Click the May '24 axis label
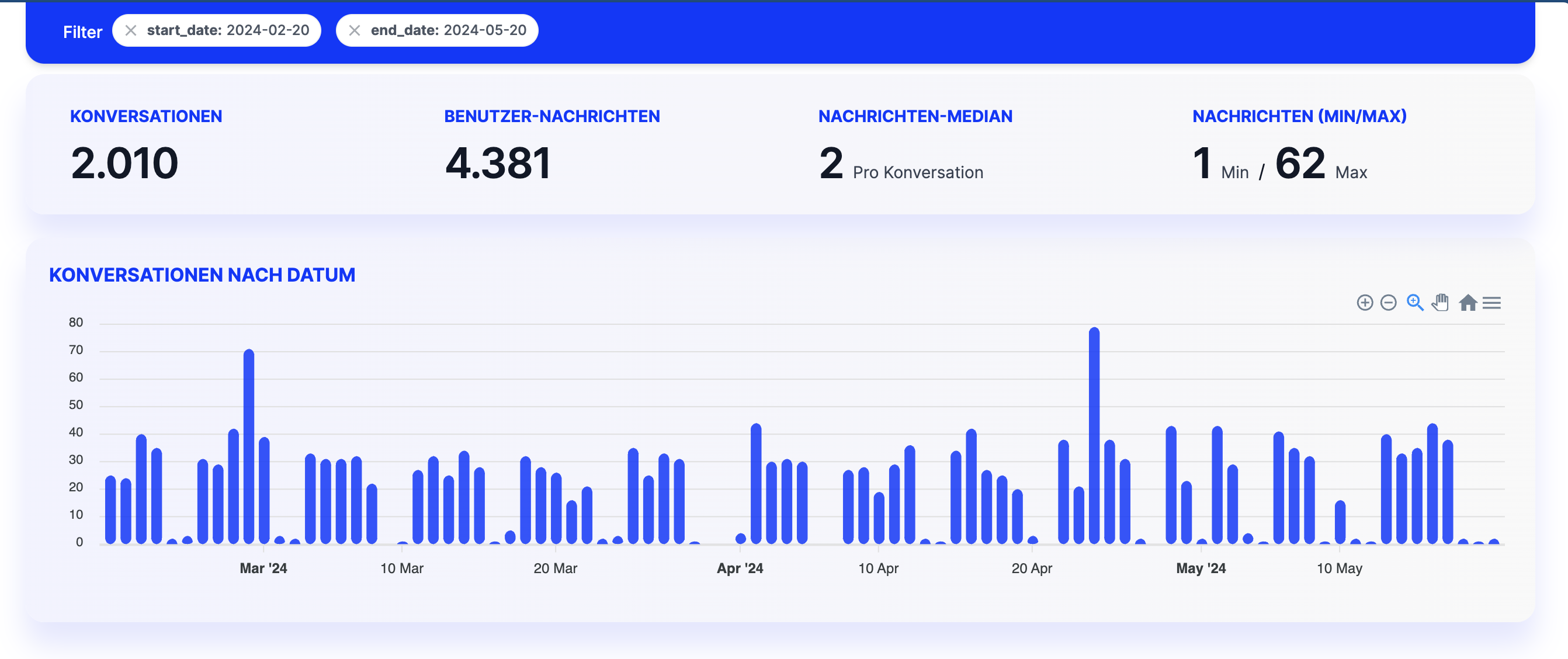The width and height of the screenshot is (1568, 659). pyautogui.click(x=1201, y=568)
